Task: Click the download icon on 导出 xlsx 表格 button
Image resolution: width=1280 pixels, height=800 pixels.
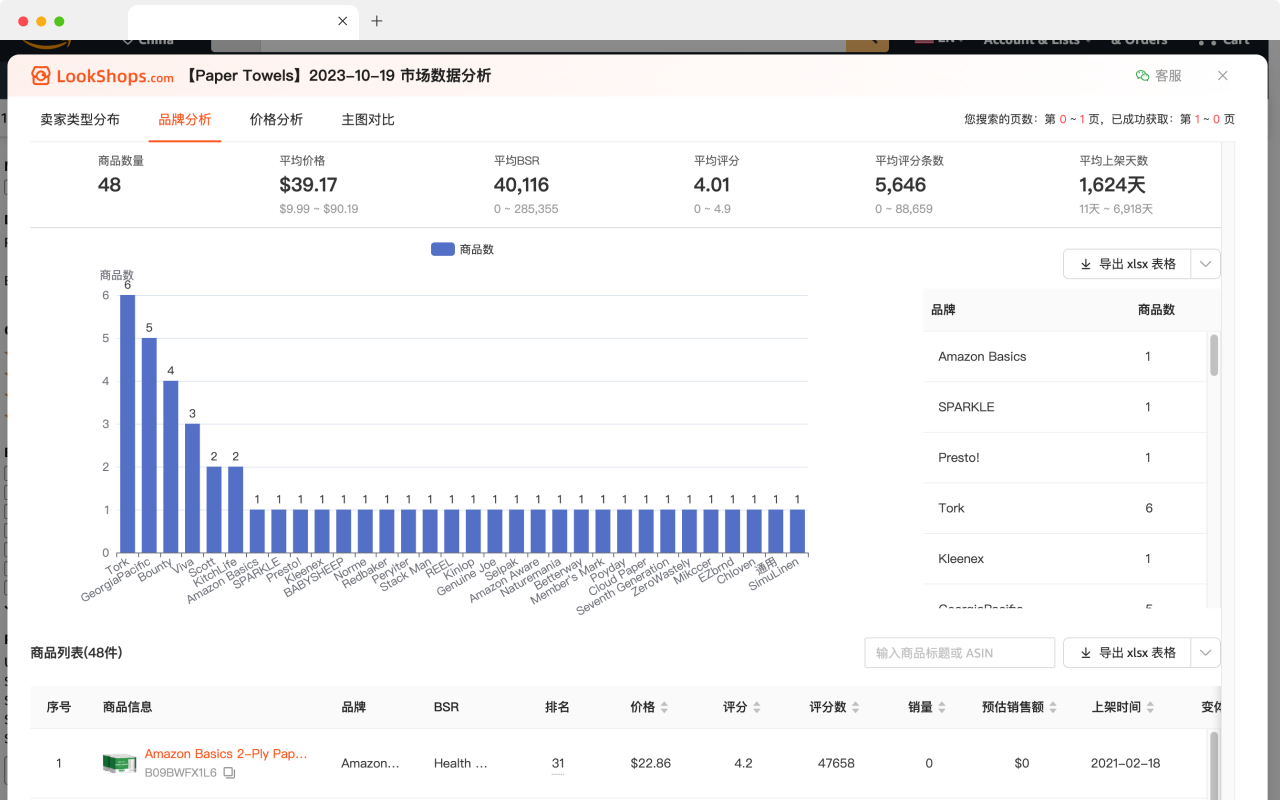Action: tap(1085, 263)
